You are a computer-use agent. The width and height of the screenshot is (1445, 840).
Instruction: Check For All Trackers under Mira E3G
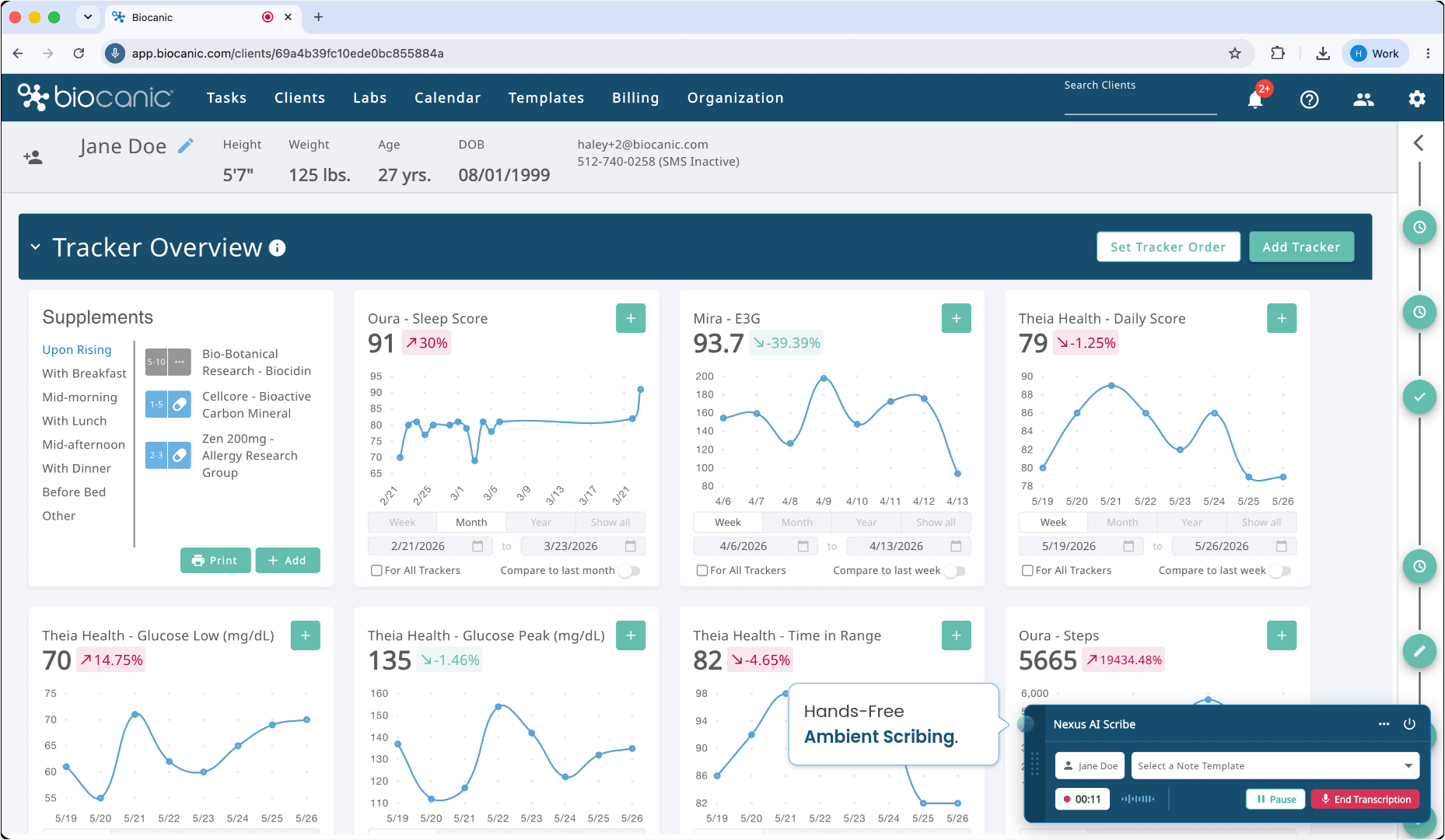[702, 570]
